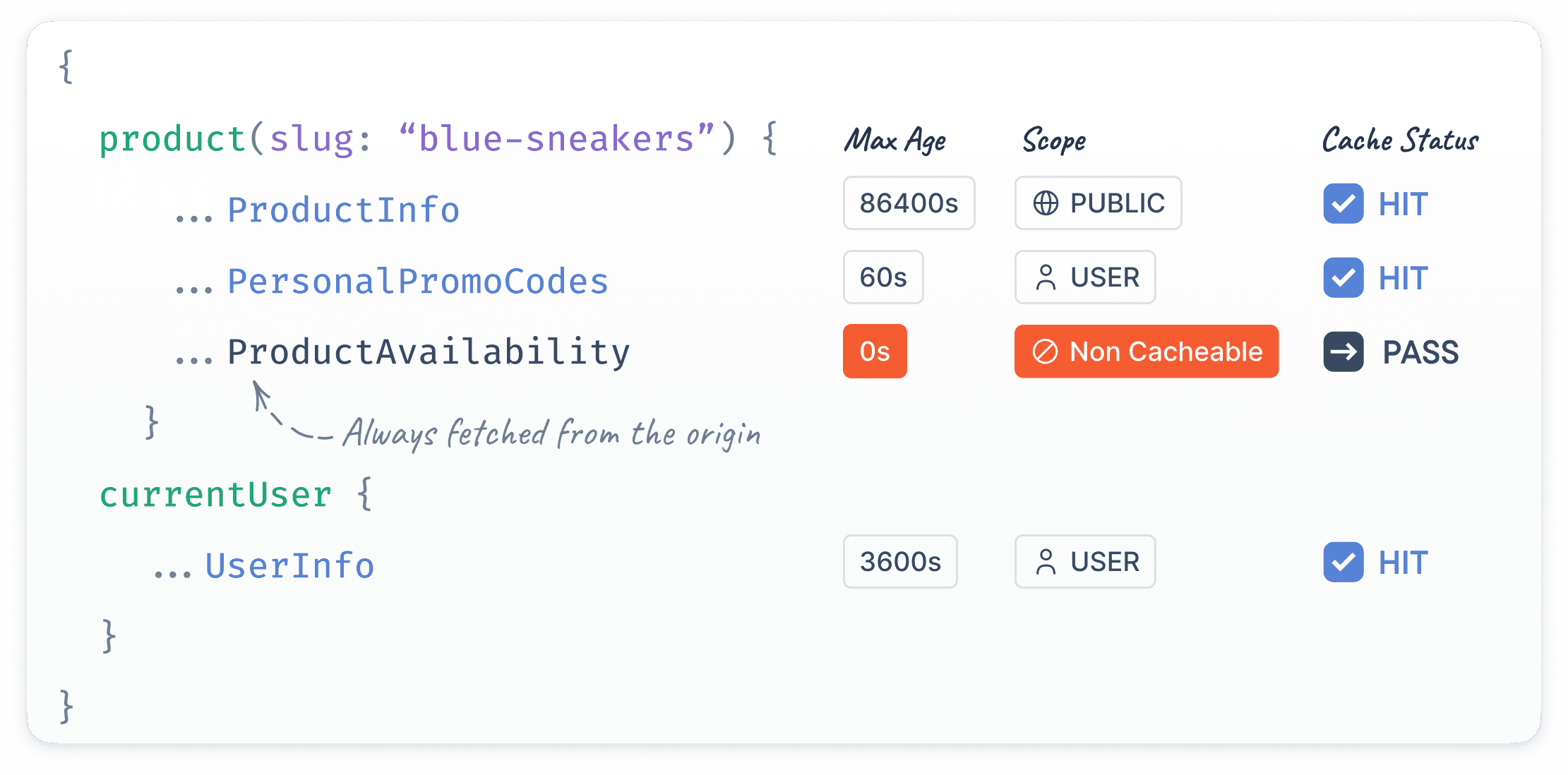Select the UserInfo fragment name

point(289,566)
